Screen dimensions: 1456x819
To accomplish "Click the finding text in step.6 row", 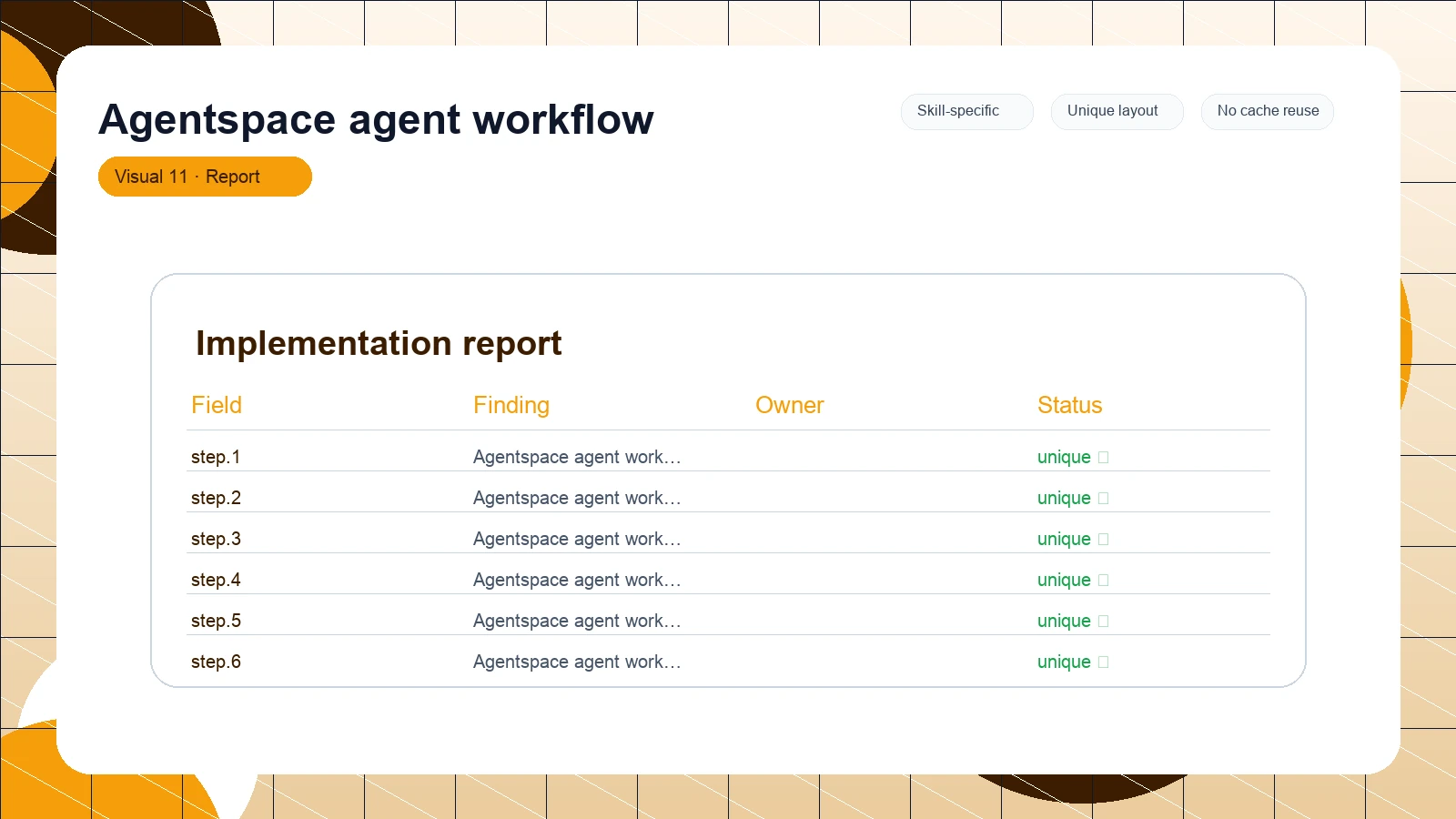I will 577,662.
